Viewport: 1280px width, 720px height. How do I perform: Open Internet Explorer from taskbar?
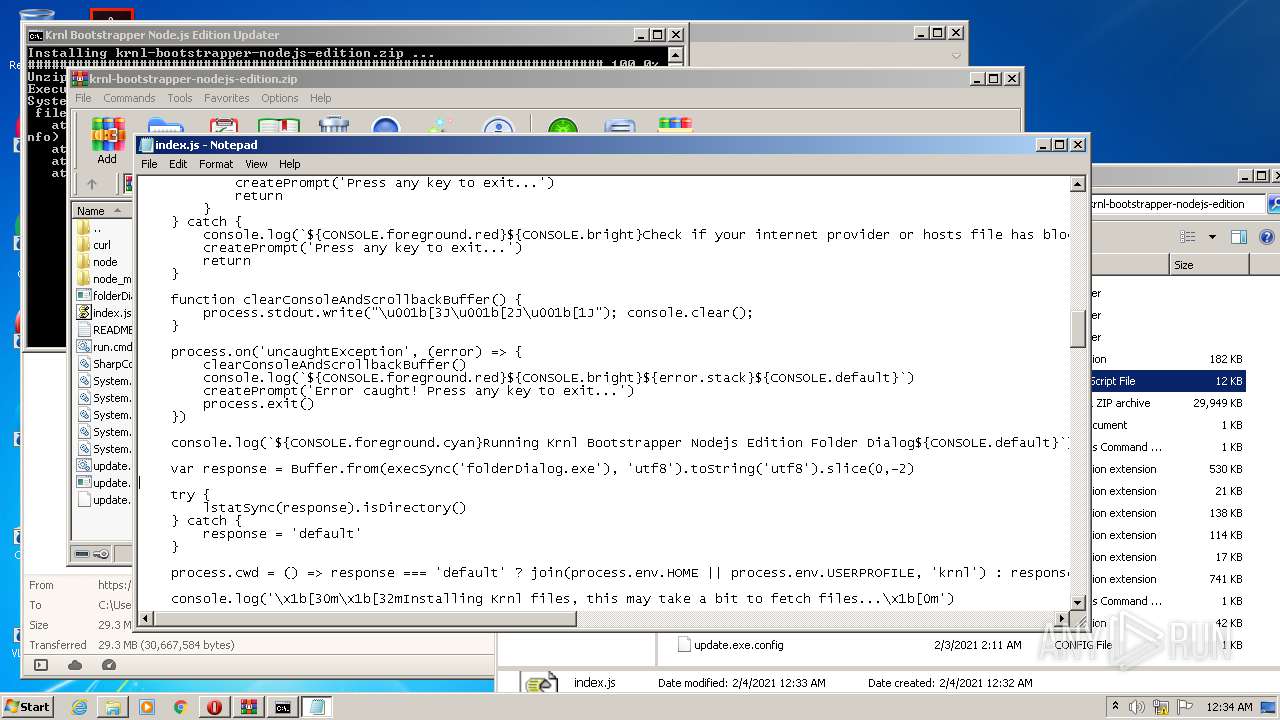79,707
